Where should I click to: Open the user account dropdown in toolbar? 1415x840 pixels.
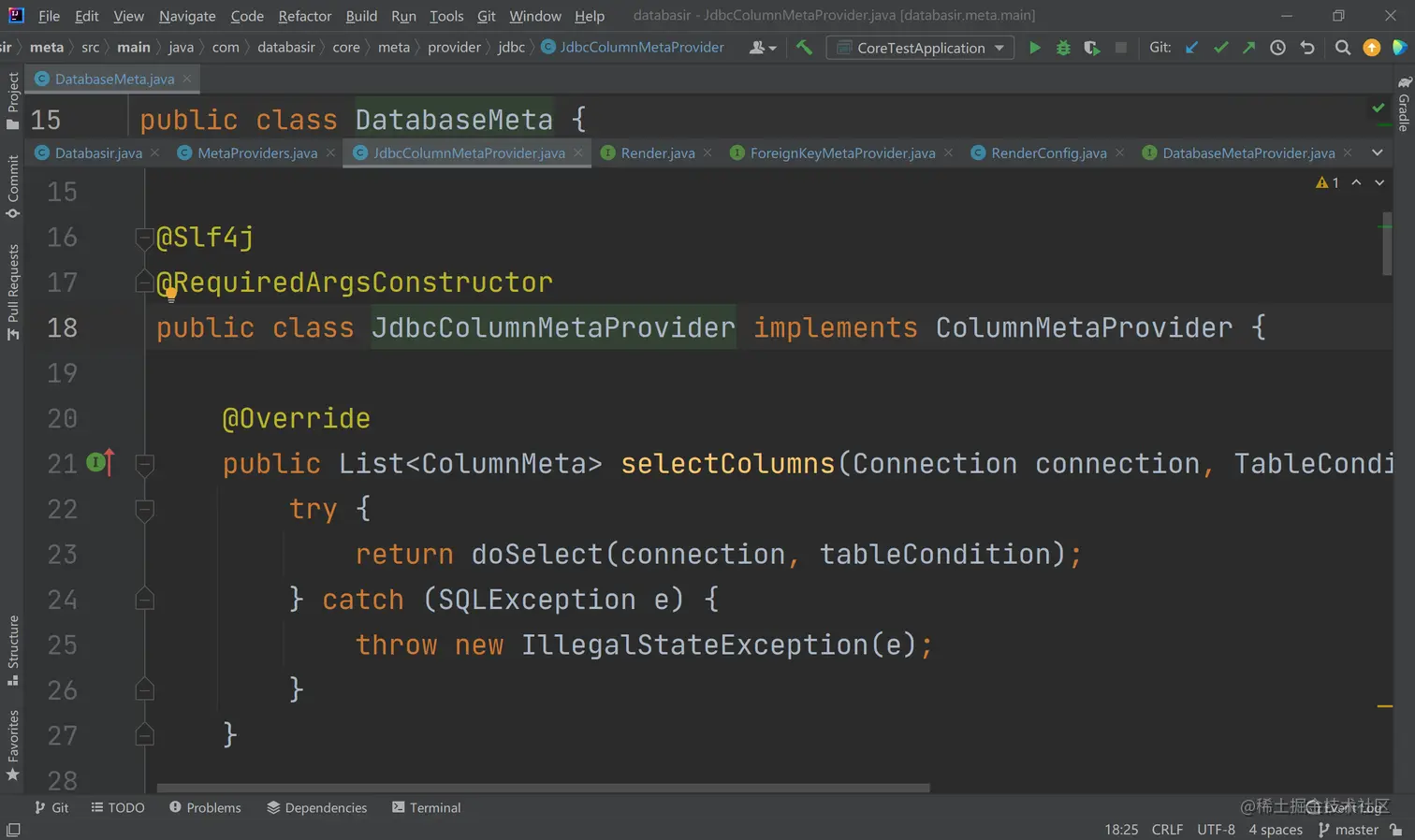[x=763, y=48]
